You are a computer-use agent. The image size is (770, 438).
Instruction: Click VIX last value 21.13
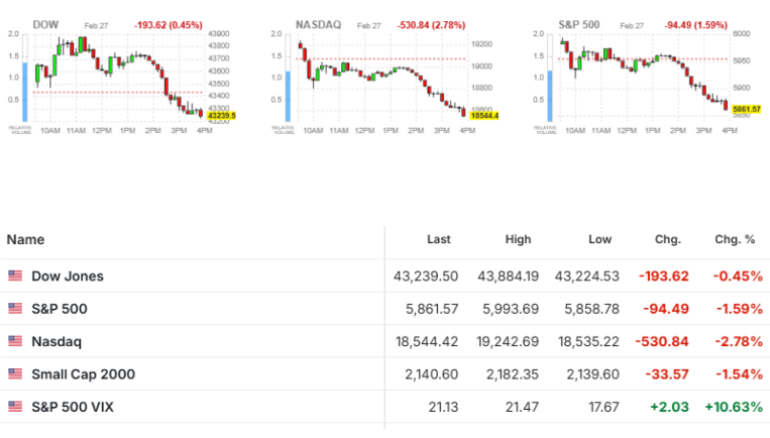click(443, 407)
